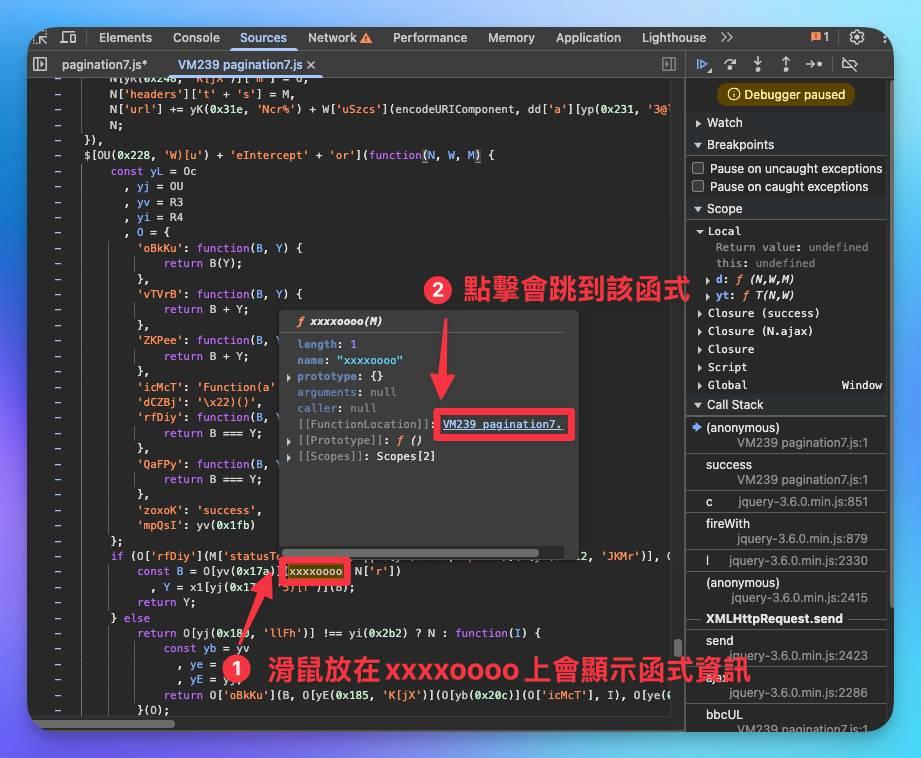Step into next function call
Viewport: 921px width, 758px height.
[x=758, y=65]
